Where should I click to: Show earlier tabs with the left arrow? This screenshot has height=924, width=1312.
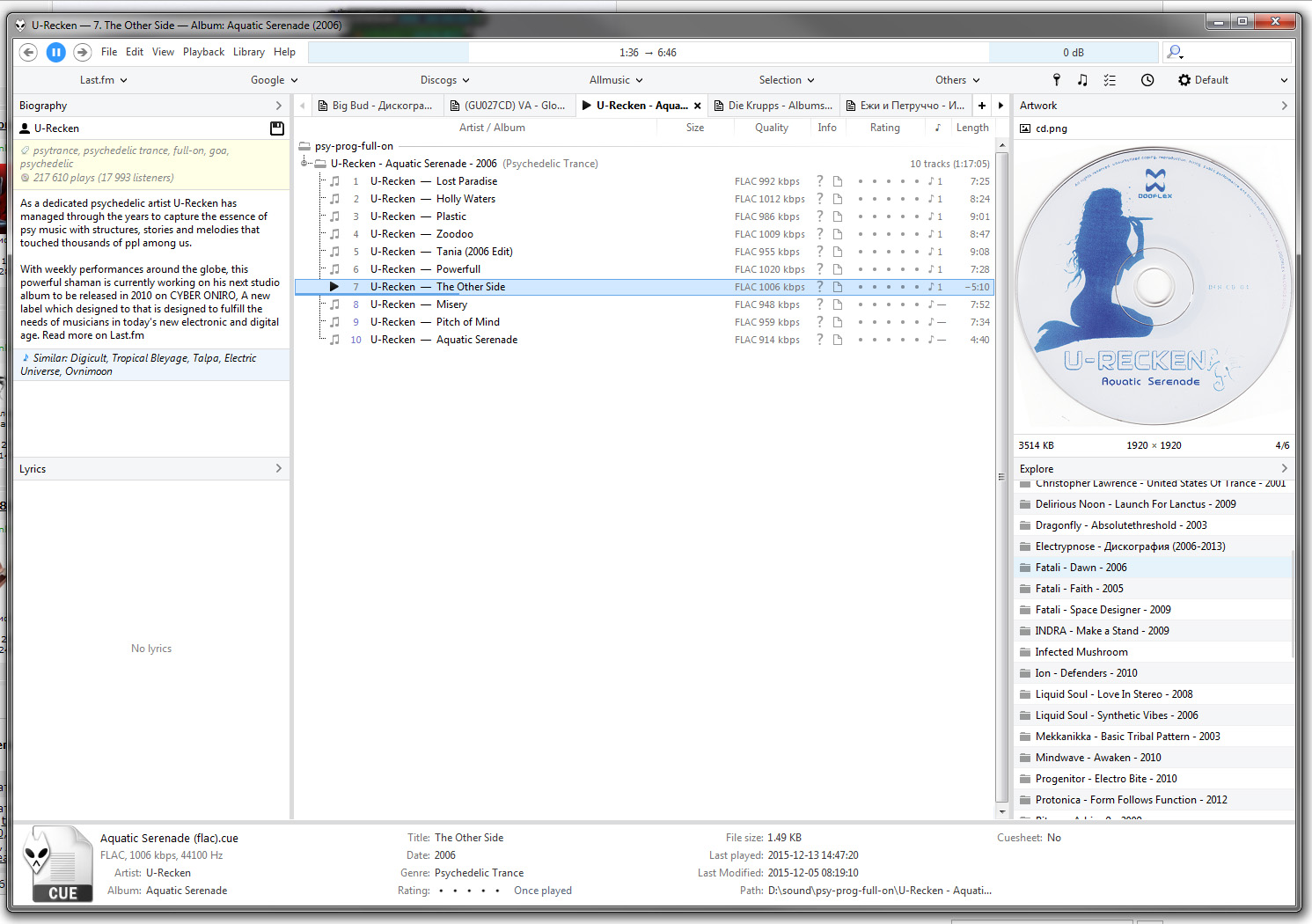(302, 106)
